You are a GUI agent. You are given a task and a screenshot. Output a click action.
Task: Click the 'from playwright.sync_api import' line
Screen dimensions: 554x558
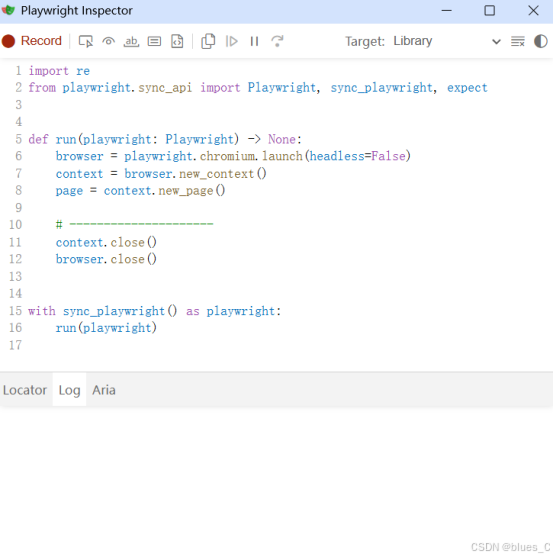[258, 88]
